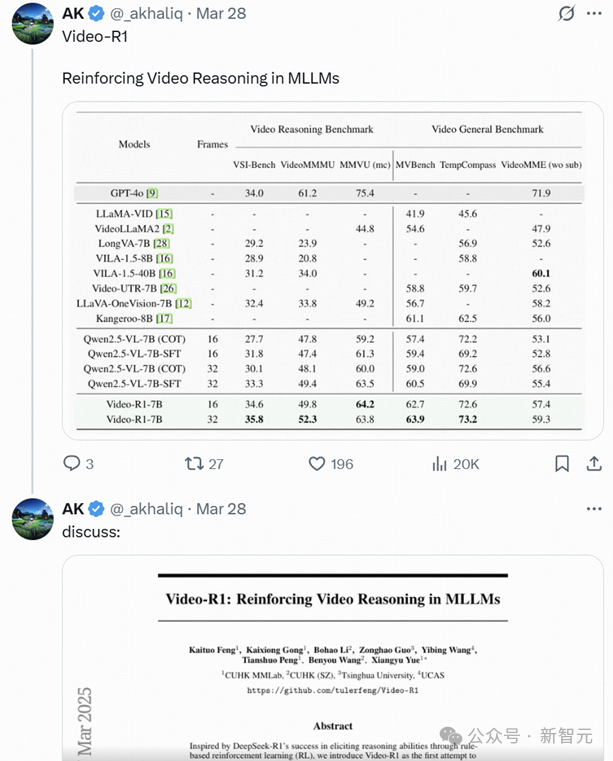The image size is (613, 761).
Task: Click the Grok icon on the Video-R1 tweet
Action: coord(567,14)
